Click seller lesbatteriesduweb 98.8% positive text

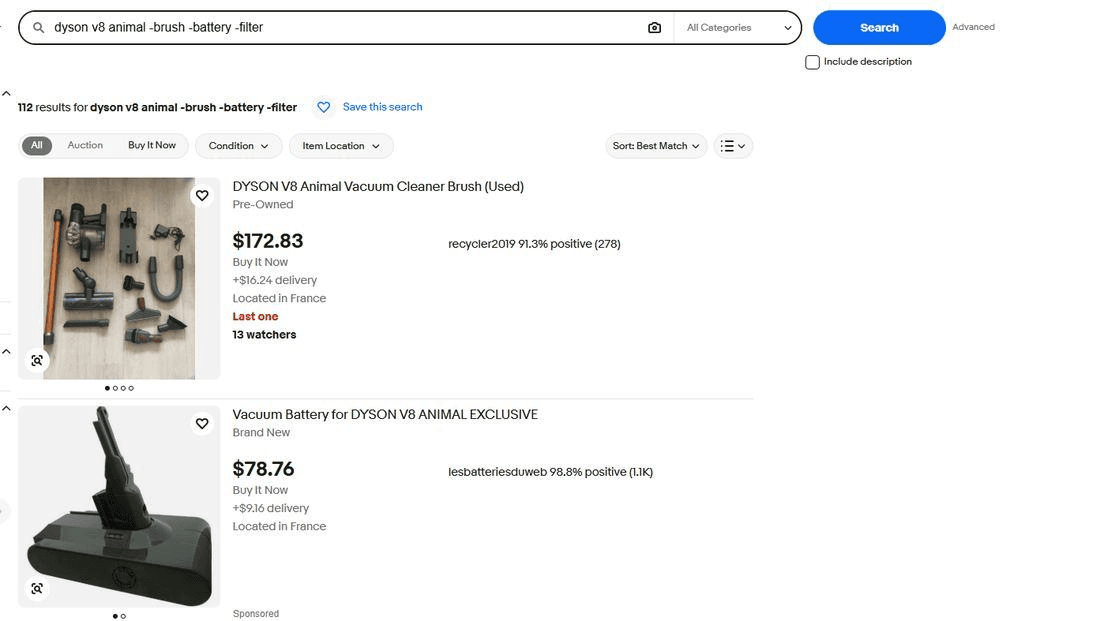[x=550, y=472]
